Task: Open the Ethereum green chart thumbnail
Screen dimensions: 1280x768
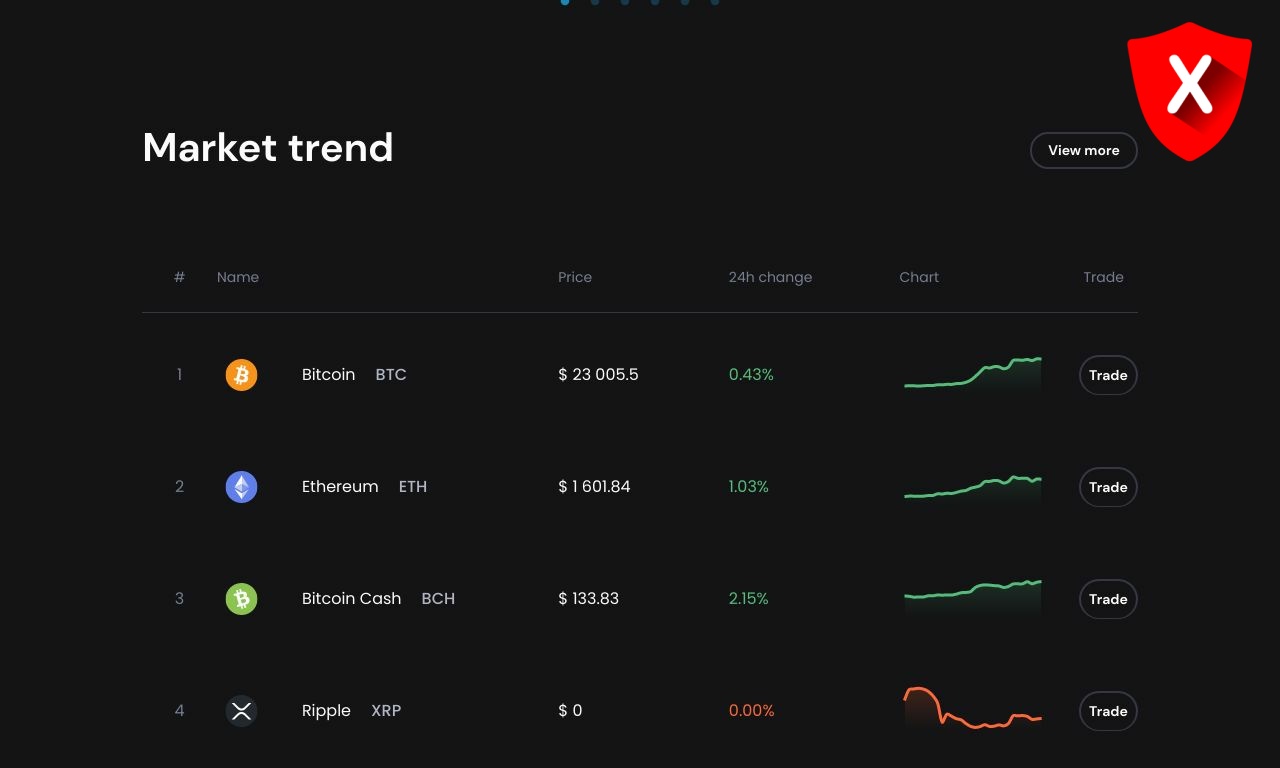Action: (x=972, y=487)
